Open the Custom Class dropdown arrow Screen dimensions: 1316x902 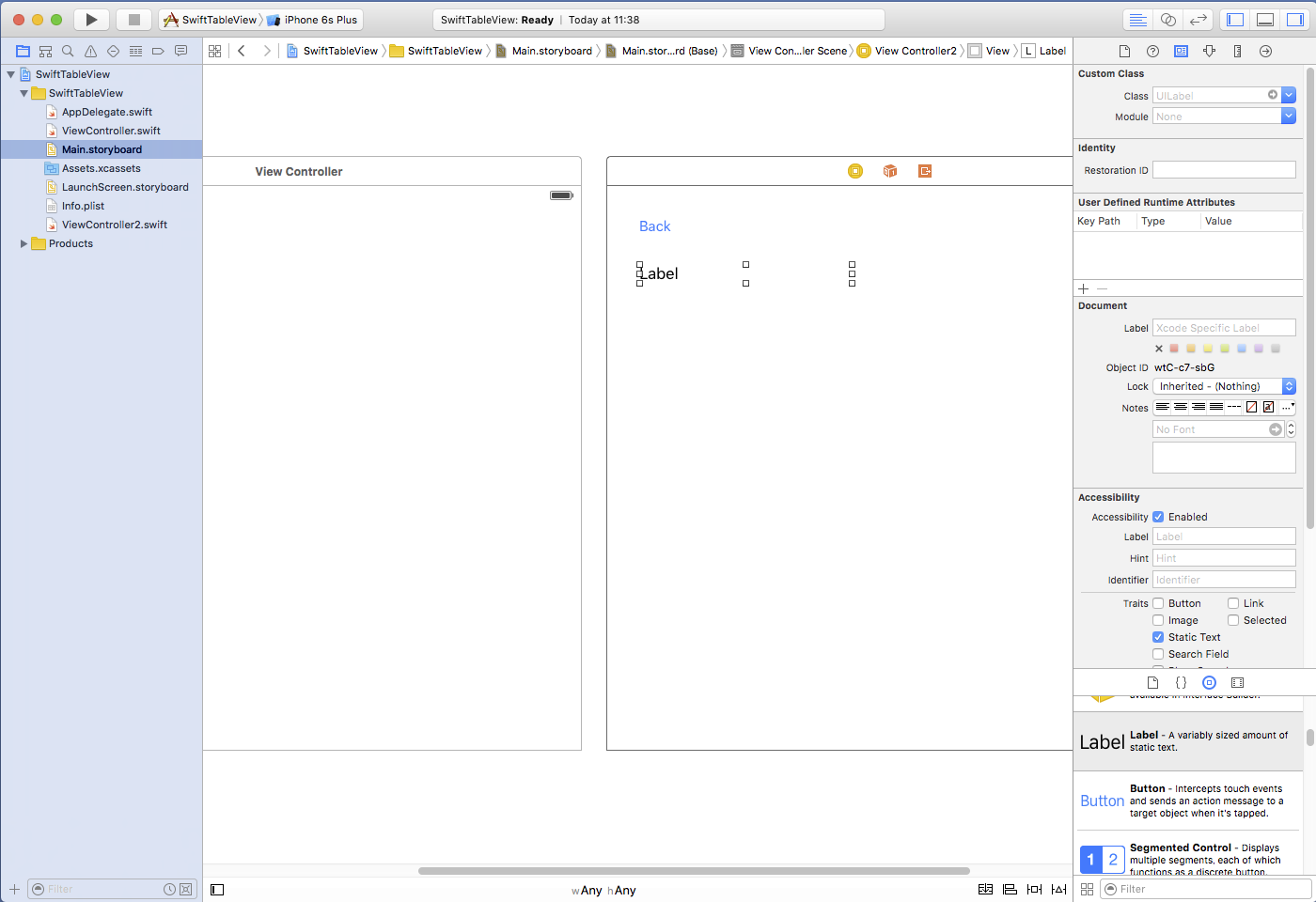pyautogui.click(x=1289, y=95)
